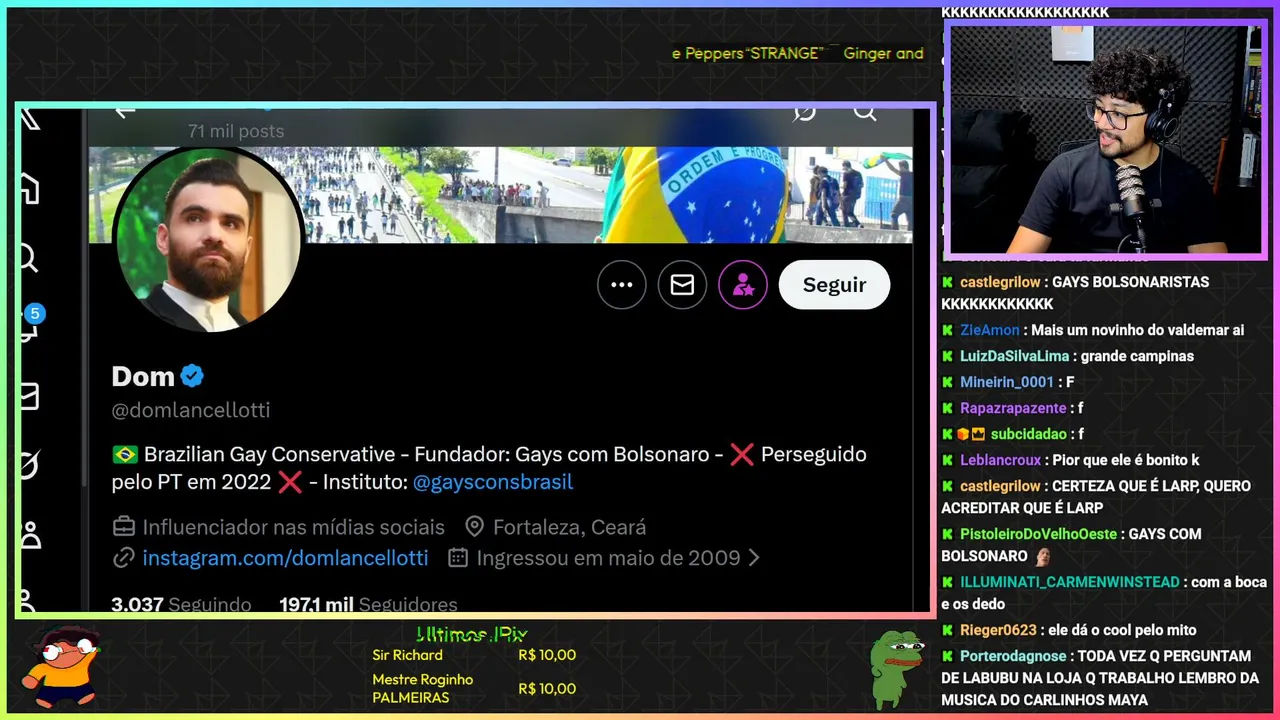
Task: Click chat username Mineirin_0001
Action: pos(1007,382)
